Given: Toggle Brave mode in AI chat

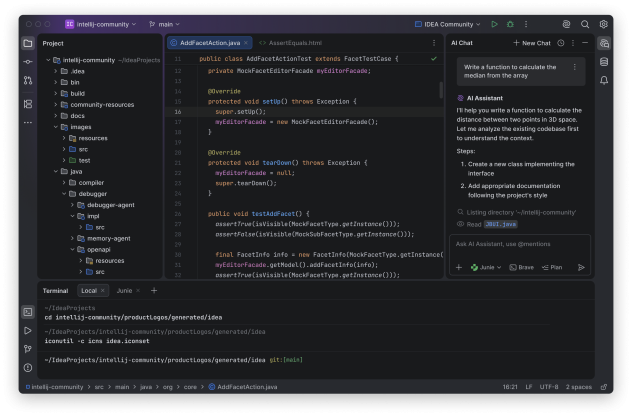Looking at the screenshot, I should tap(520, 267).
